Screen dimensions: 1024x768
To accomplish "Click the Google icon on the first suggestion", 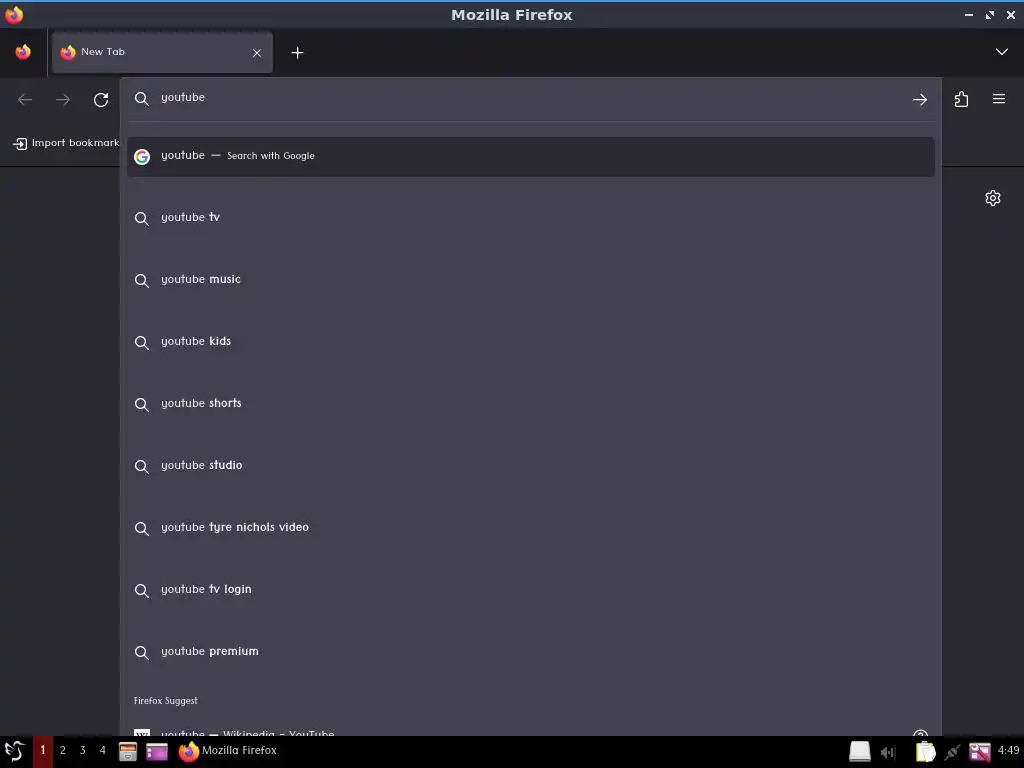I will point(142,157).
